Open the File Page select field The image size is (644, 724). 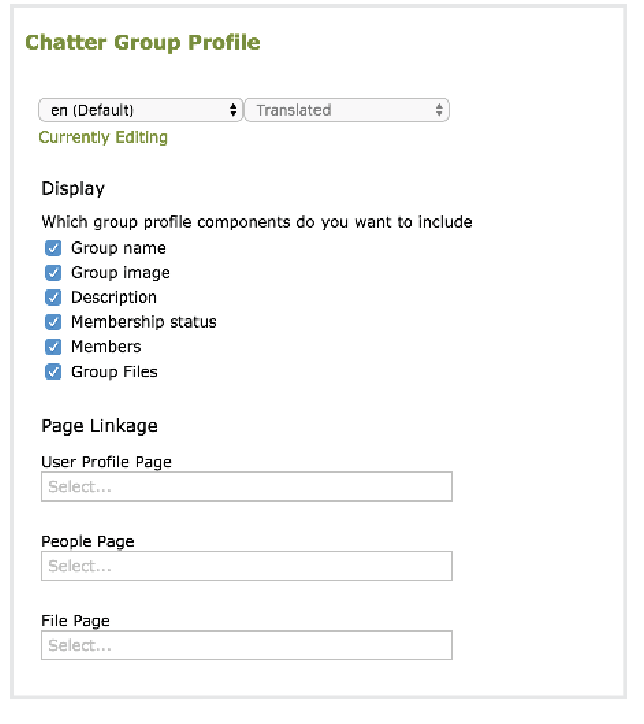pyautogui.click(x=246, y=645)
